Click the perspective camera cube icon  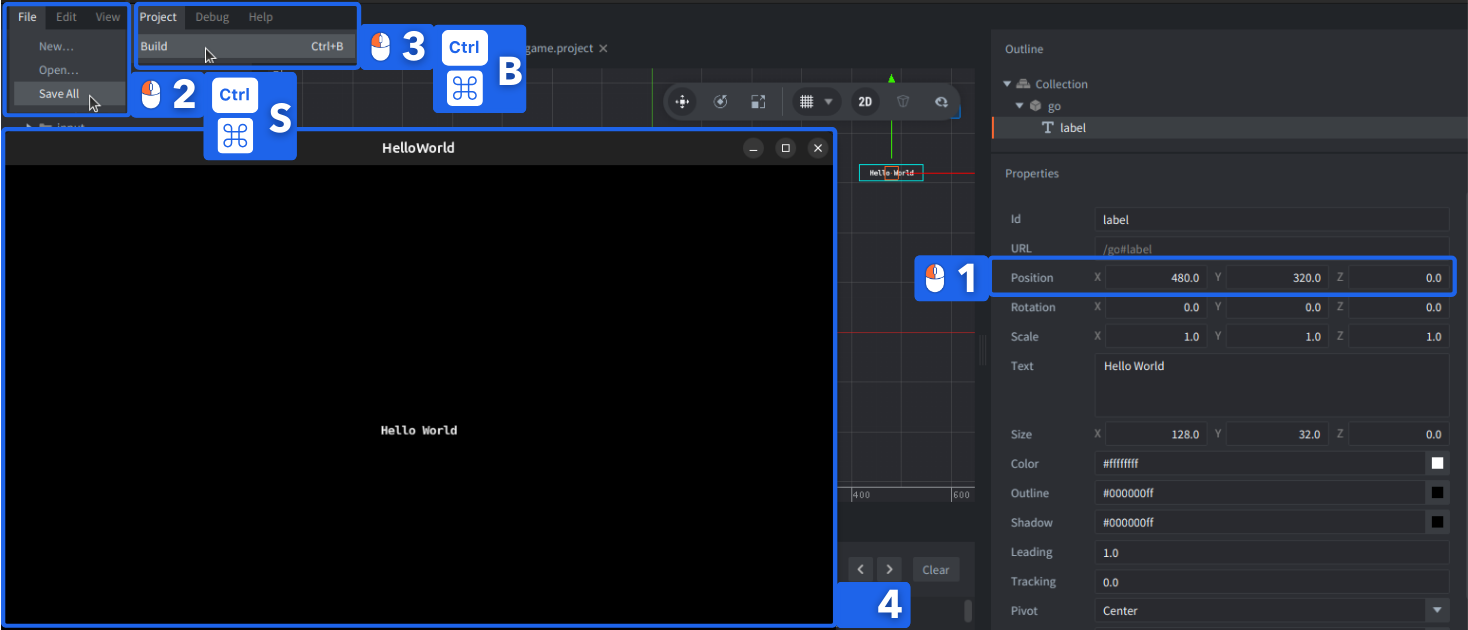click(903, 101)
